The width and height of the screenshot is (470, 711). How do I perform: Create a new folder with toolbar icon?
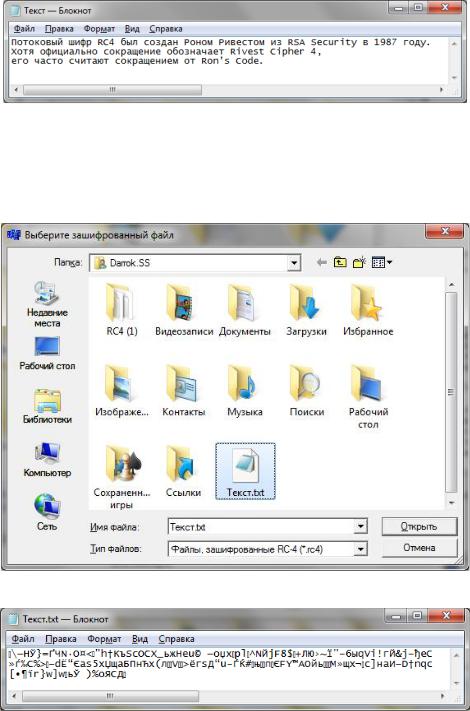pyautogui.click(x=359, y=263)
